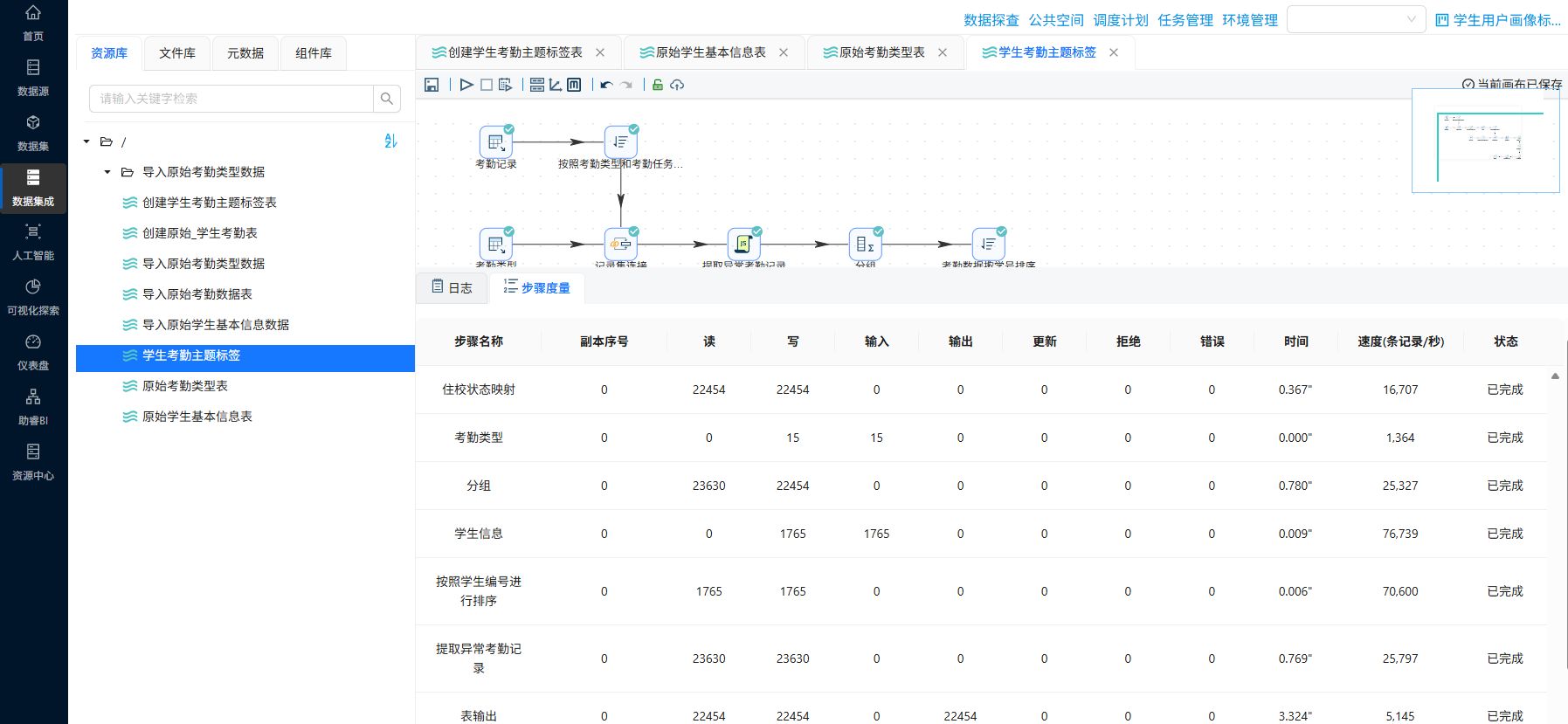Open 创建学生考勤主题标签表 in the tree
The image size is (1568, 724).
click(210, 203)
